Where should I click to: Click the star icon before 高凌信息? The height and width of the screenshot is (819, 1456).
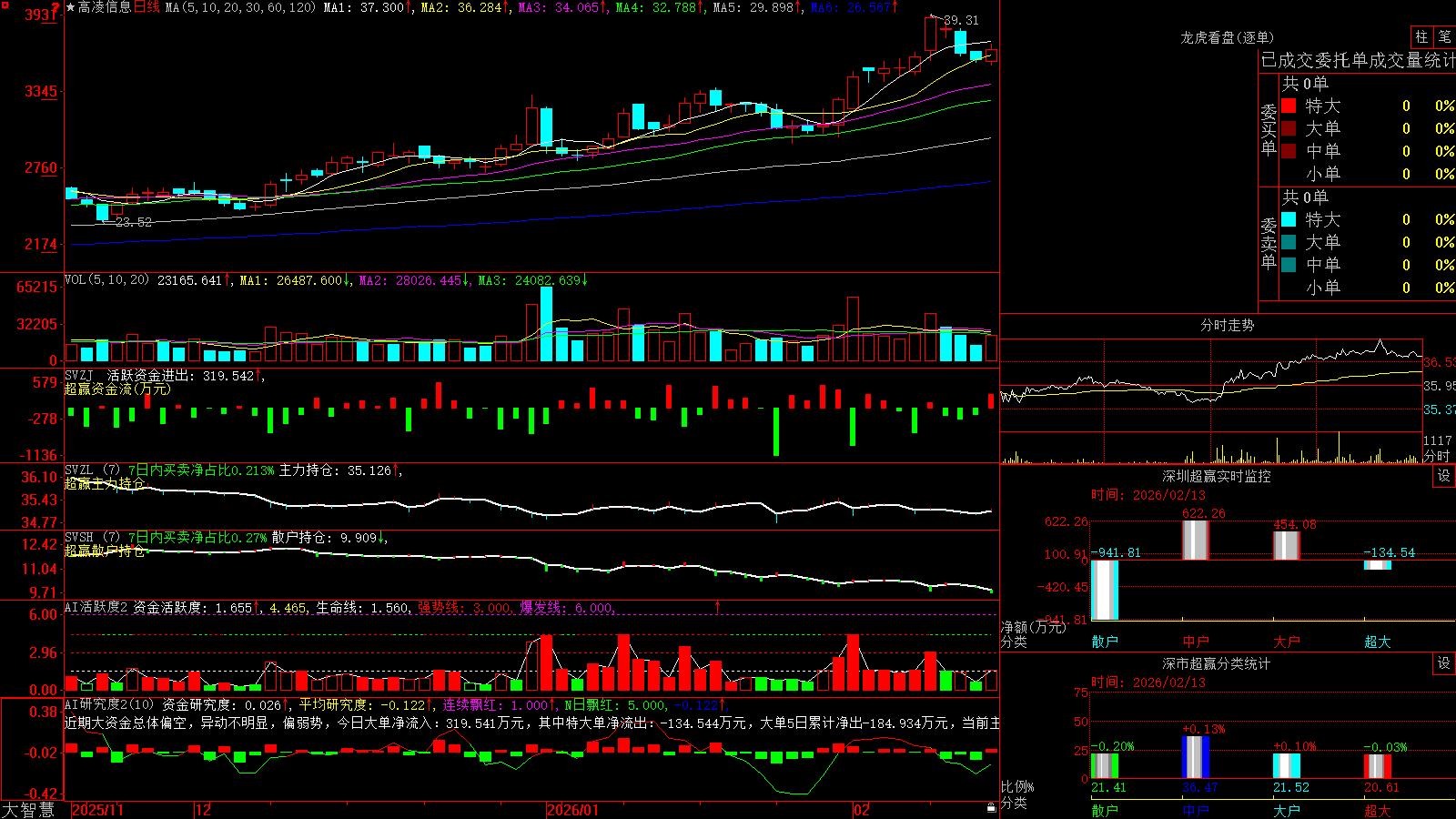point(70,7)
